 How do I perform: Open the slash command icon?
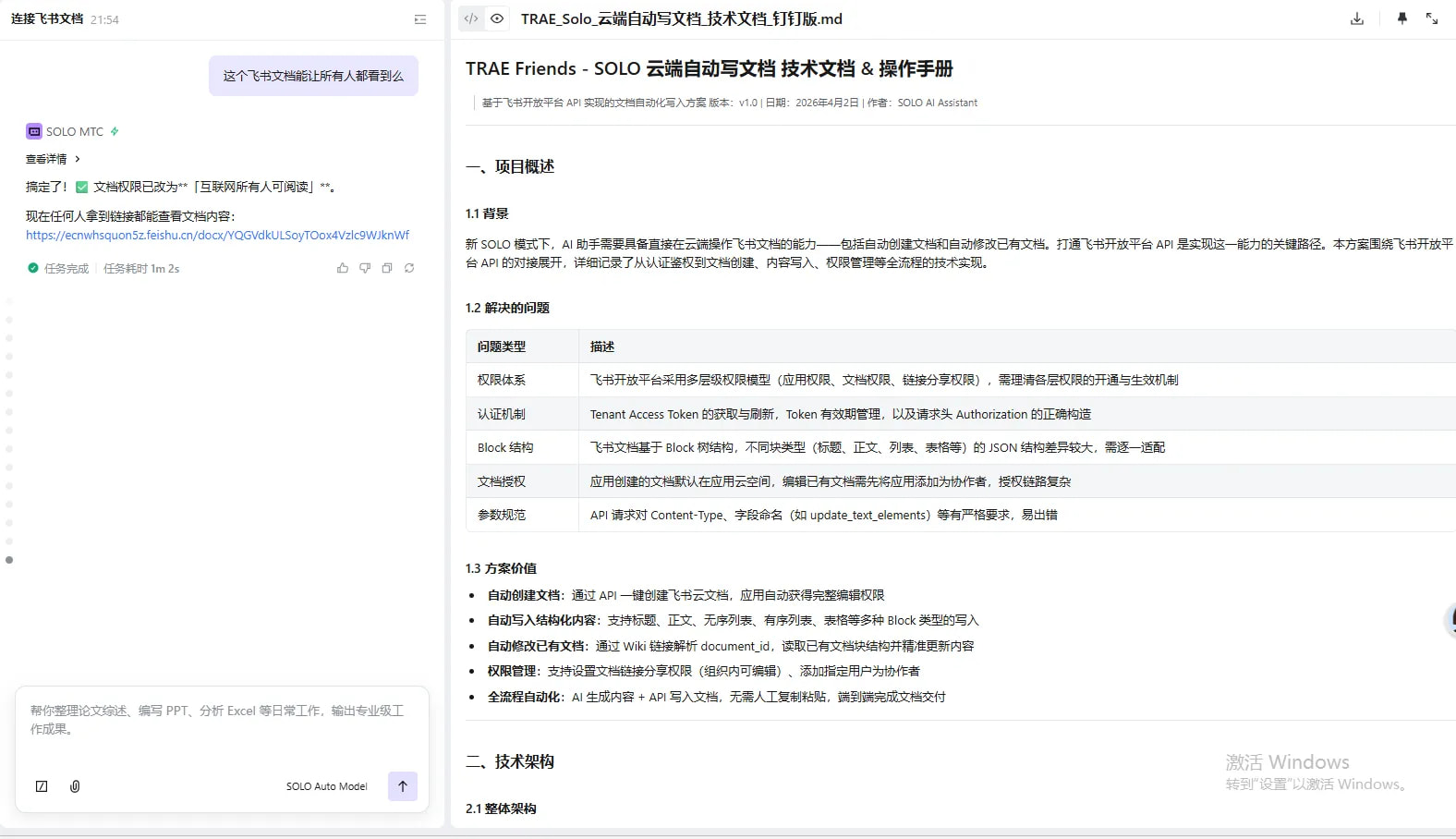[42, 786]
